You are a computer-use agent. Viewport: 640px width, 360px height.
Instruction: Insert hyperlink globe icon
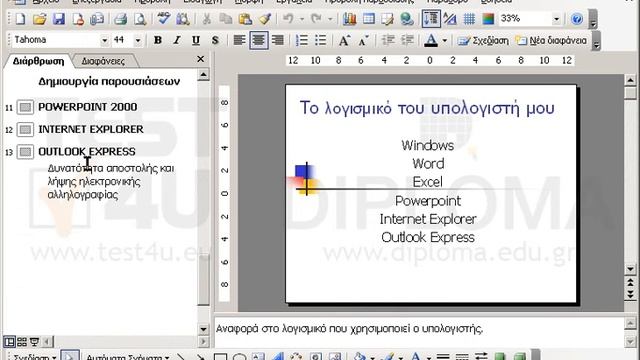407,19
